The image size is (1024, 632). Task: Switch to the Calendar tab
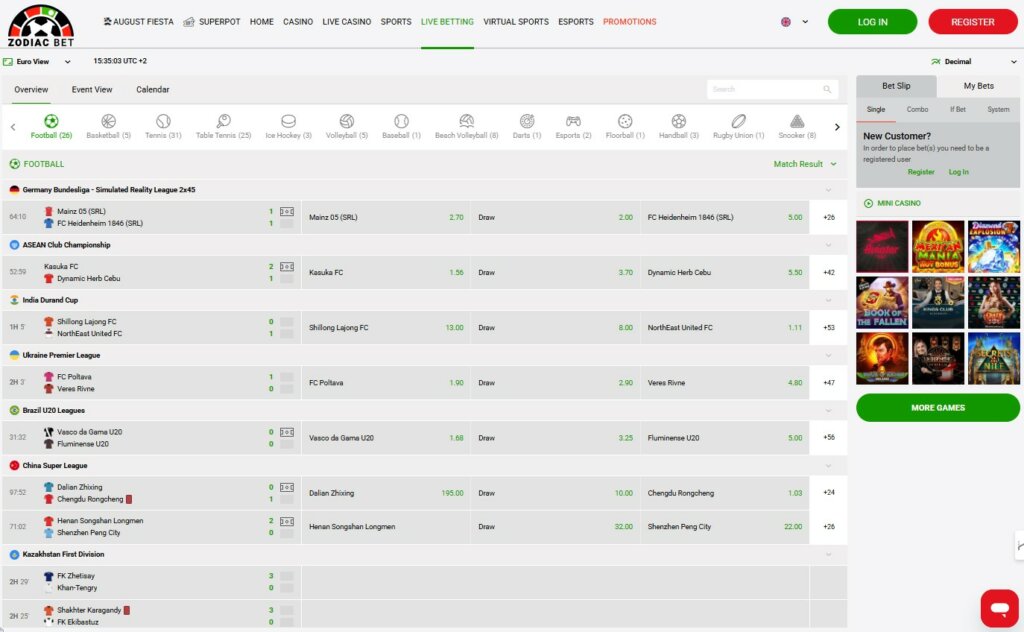pos(153,89)
